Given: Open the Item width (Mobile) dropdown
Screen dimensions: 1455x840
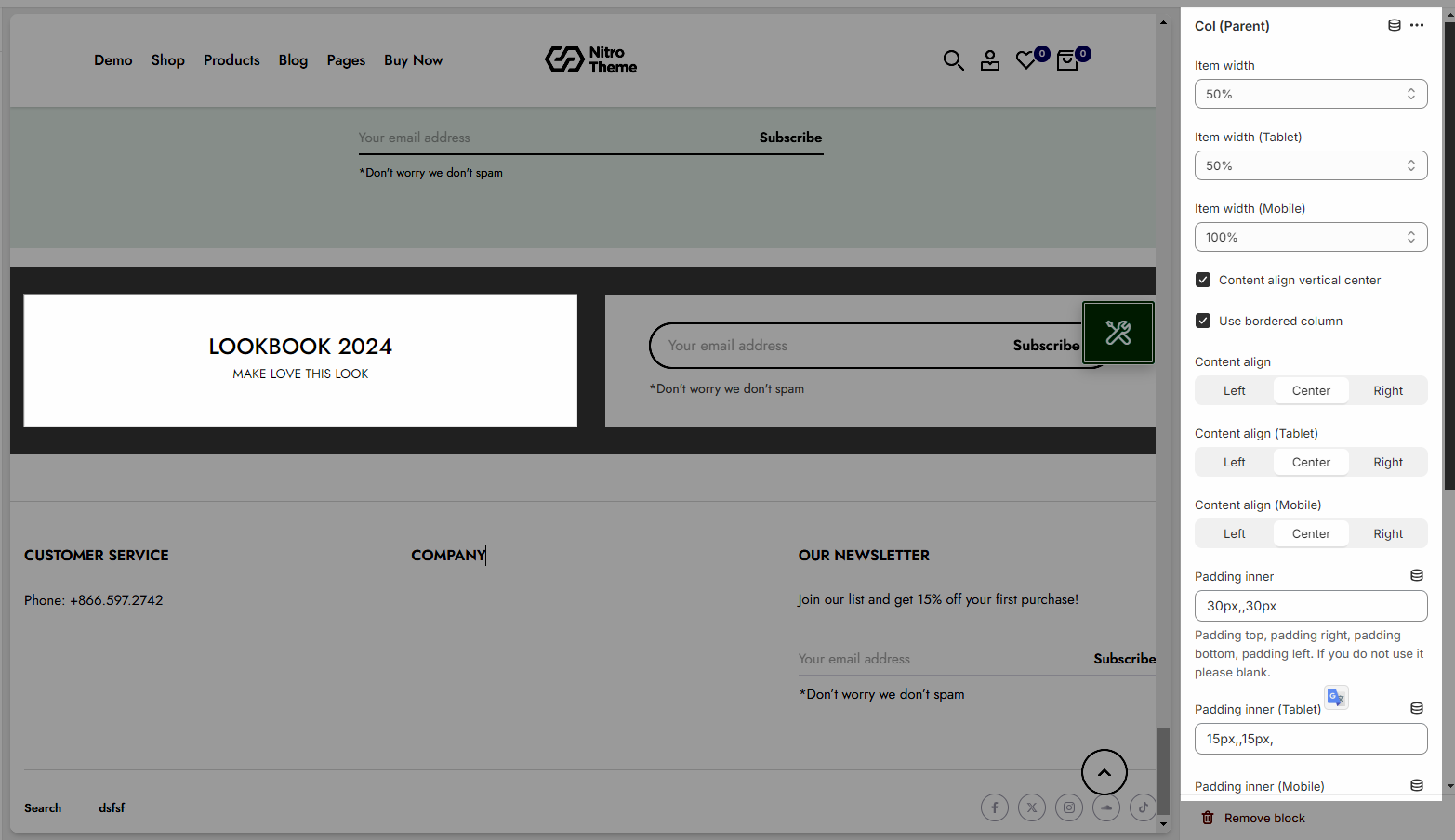Looking at the screenshot, I should [1311, 237].
